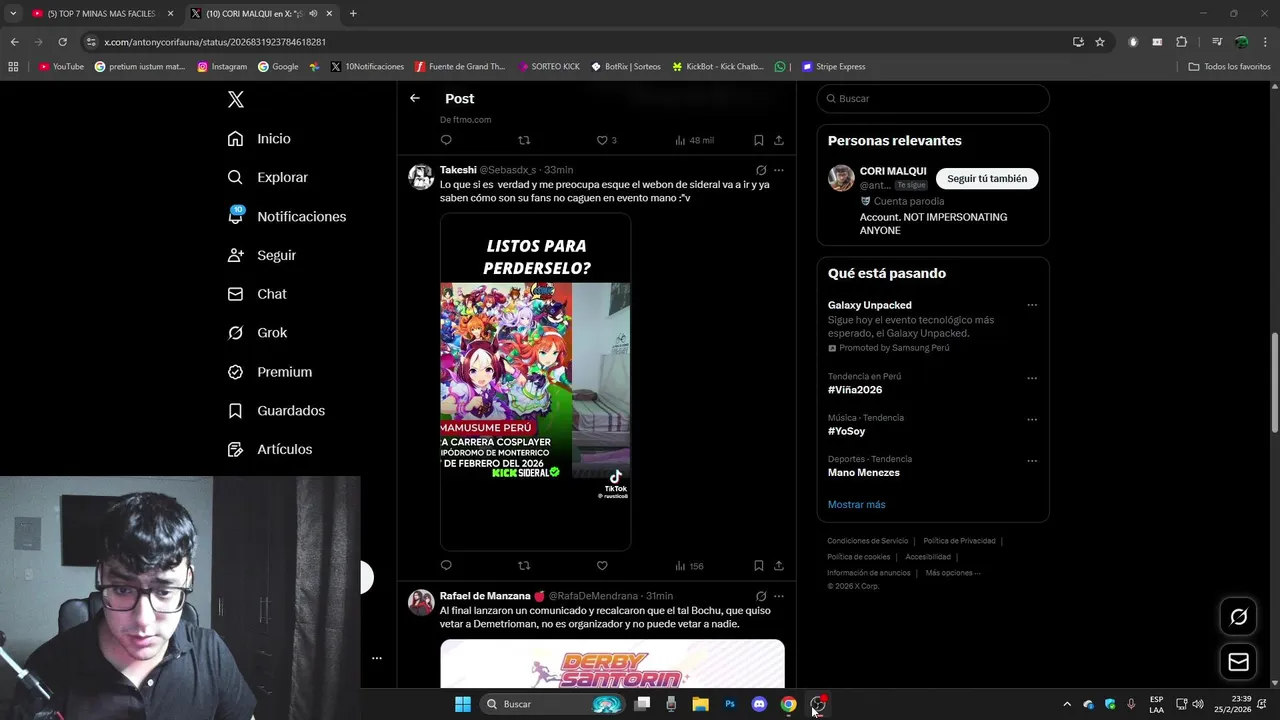Open more options for Mano Menezes trend
Image resolution: width=1280 pixels, height=720 pixels.
(1032, 461)
